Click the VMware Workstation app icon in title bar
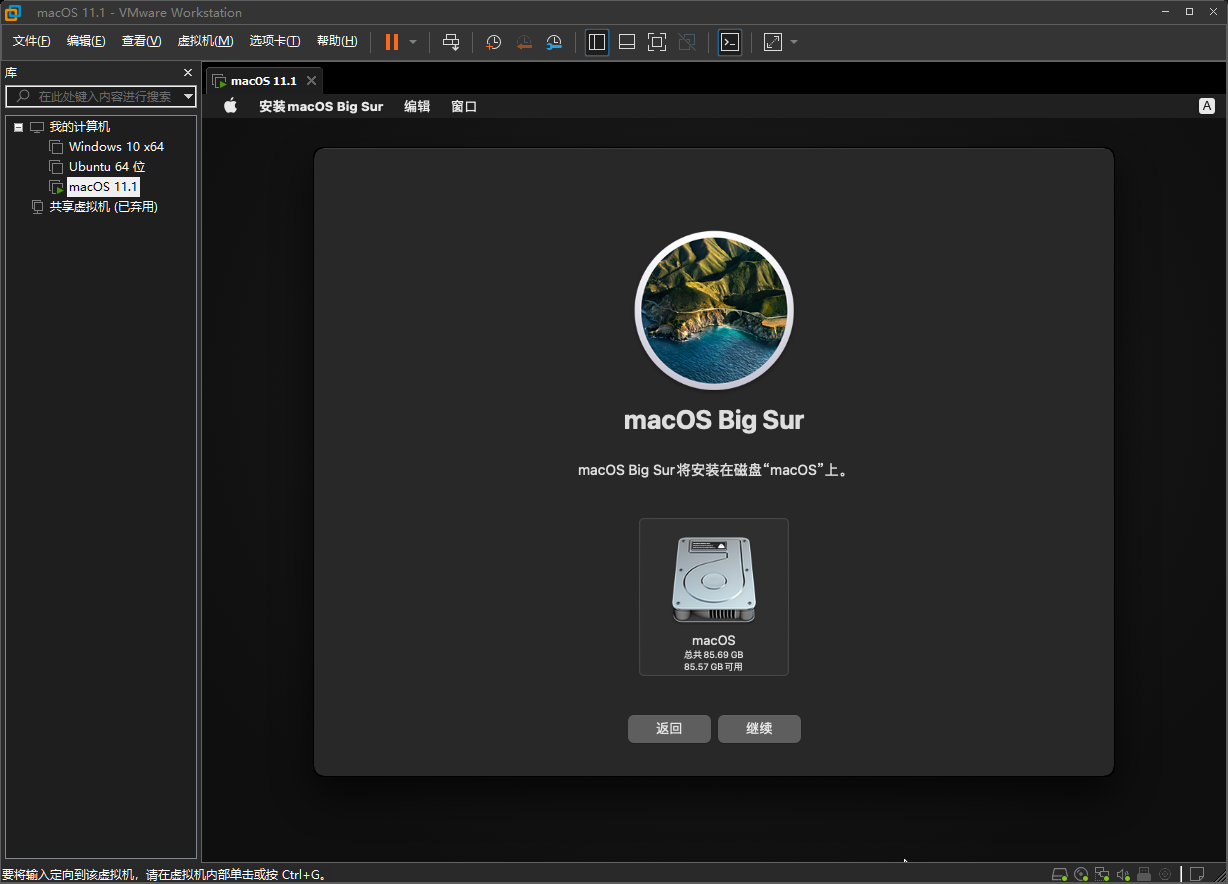The image size is (1228, 884). coord(14,12)
